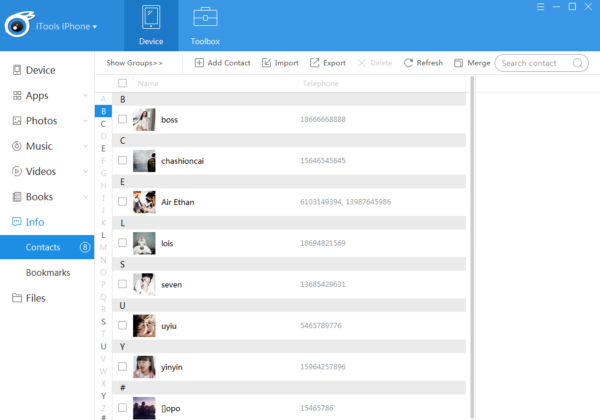Expand the Apps section in sidebar
The image size is (600, 420).
pyautogui.click(x=85, y=96)
